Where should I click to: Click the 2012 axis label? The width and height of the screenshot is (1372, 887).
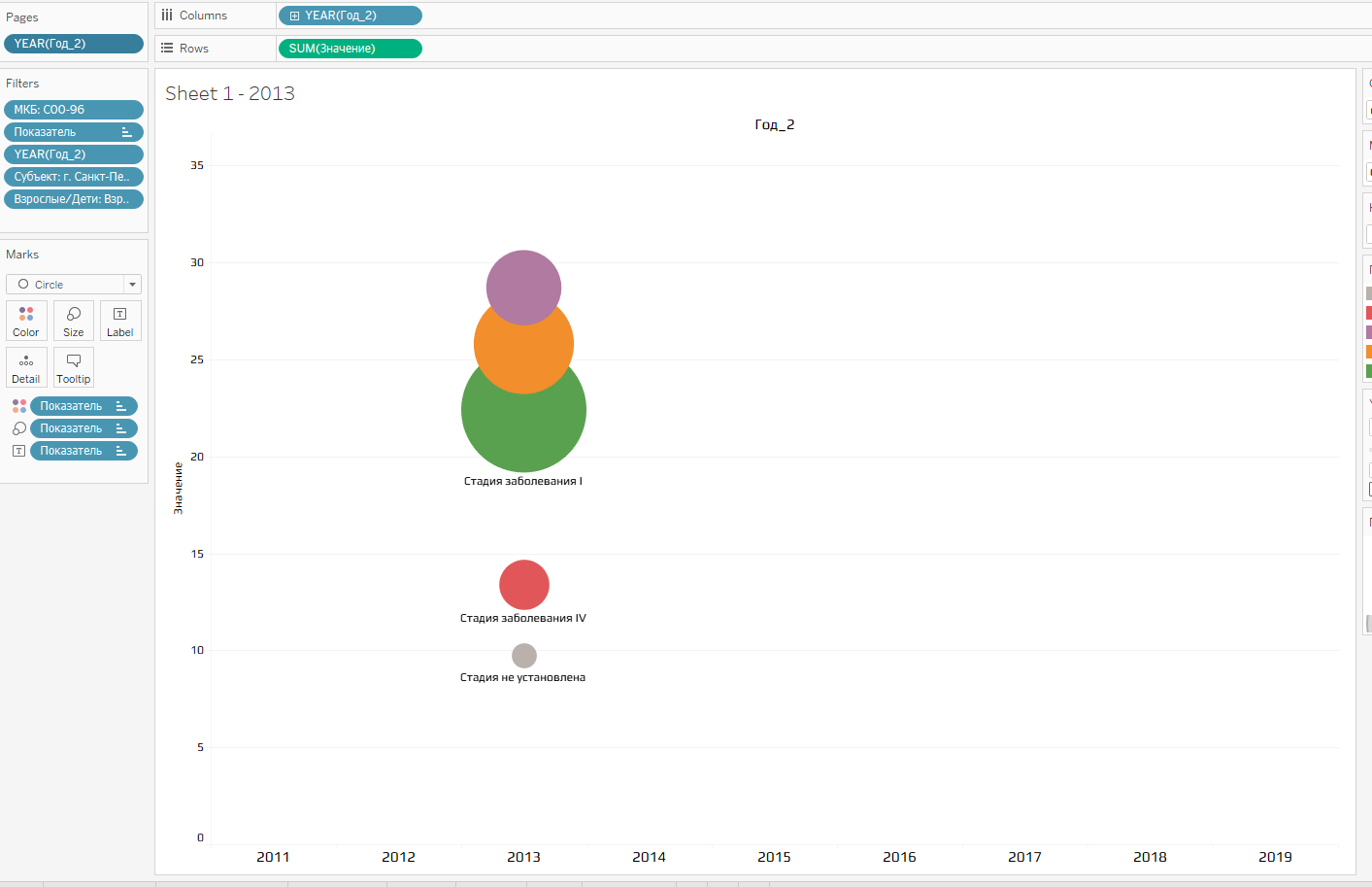tap(398, 857)
